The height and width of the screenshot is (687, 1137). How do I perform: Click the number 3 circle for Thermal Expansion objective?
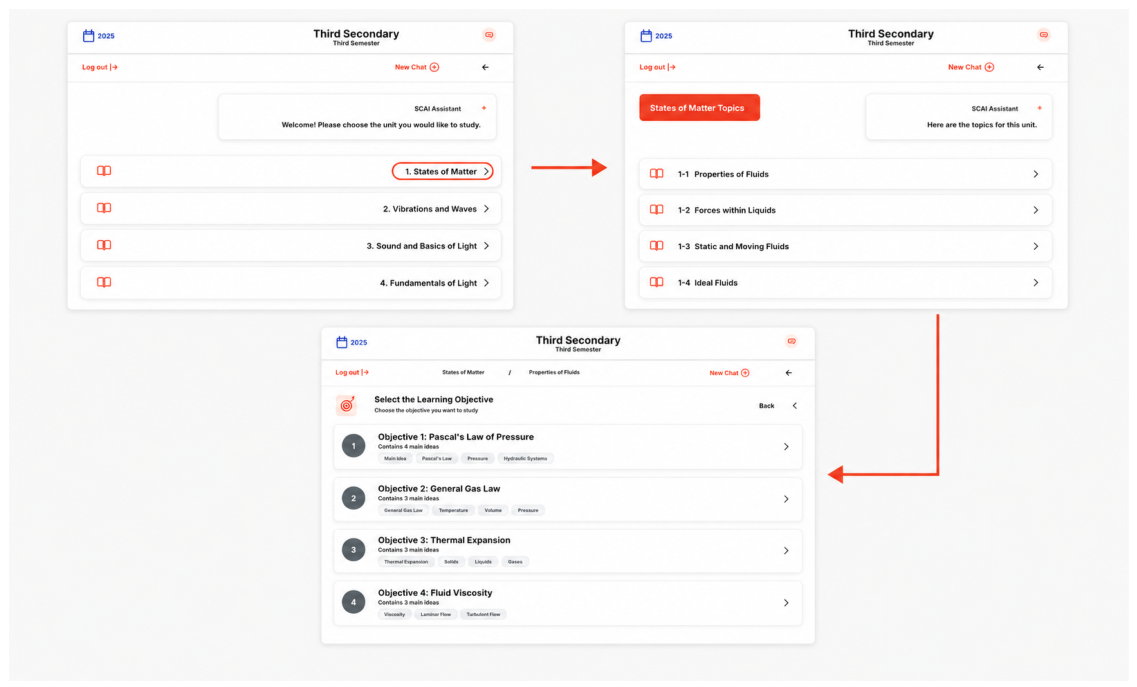click(x=354, y=550)
